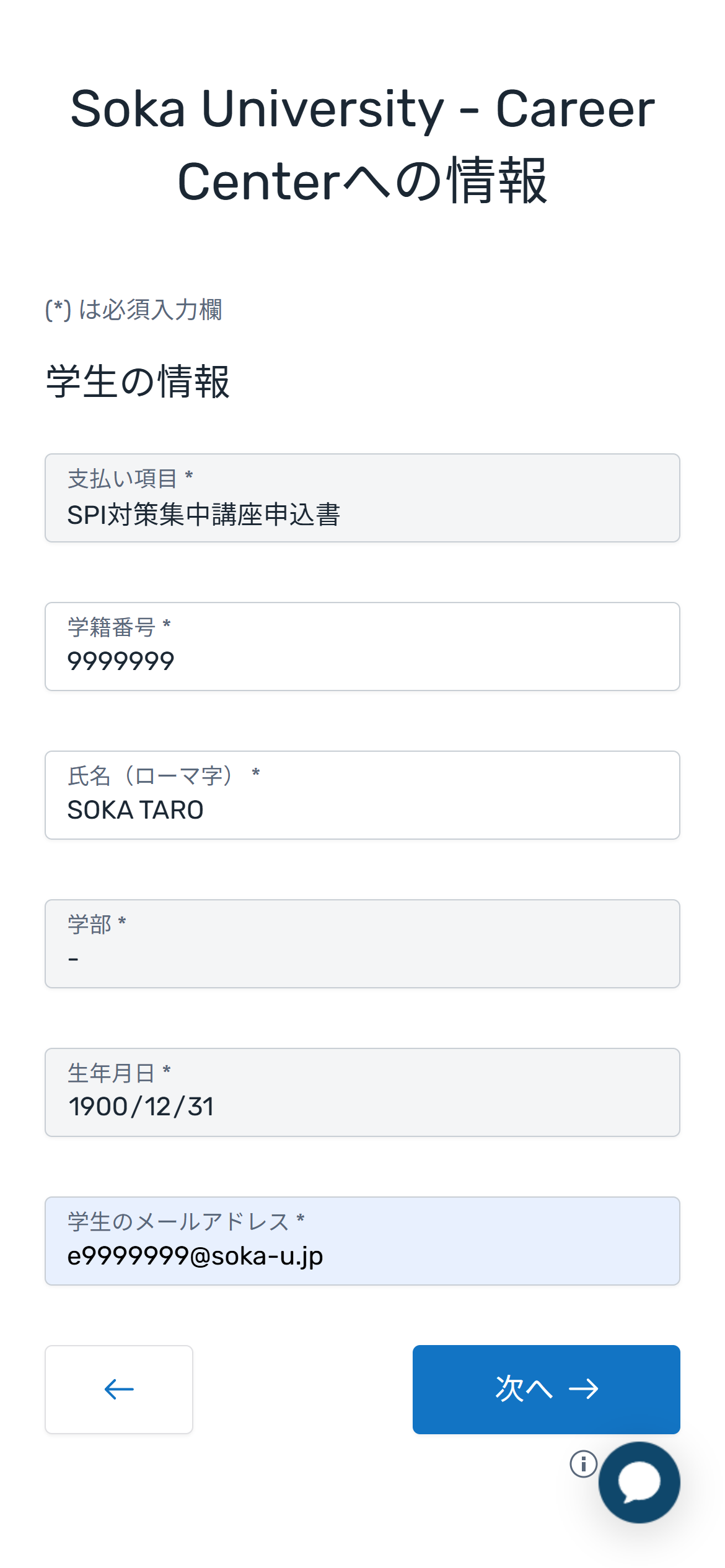The height and width of the screenshot is (1568, 725).
Task: Click the 生年月日 field label
Action: point(112,1073)
